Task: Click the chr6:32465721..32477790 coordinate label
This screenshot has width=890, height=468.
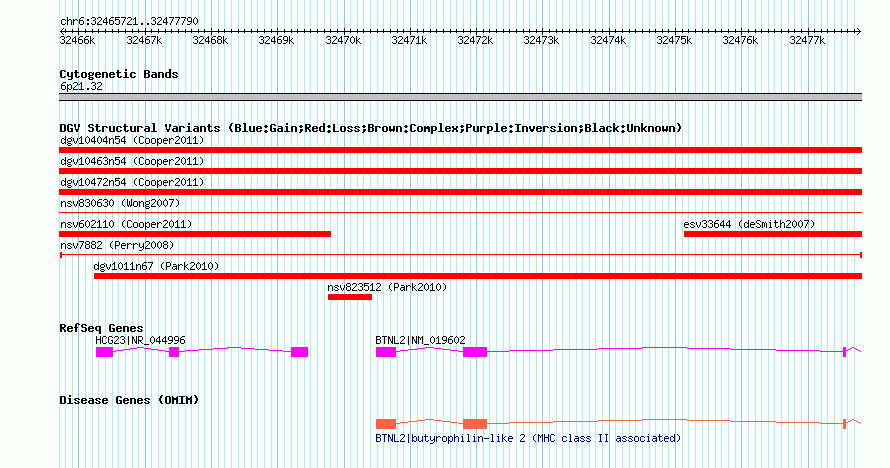Action: pos(129,22)
